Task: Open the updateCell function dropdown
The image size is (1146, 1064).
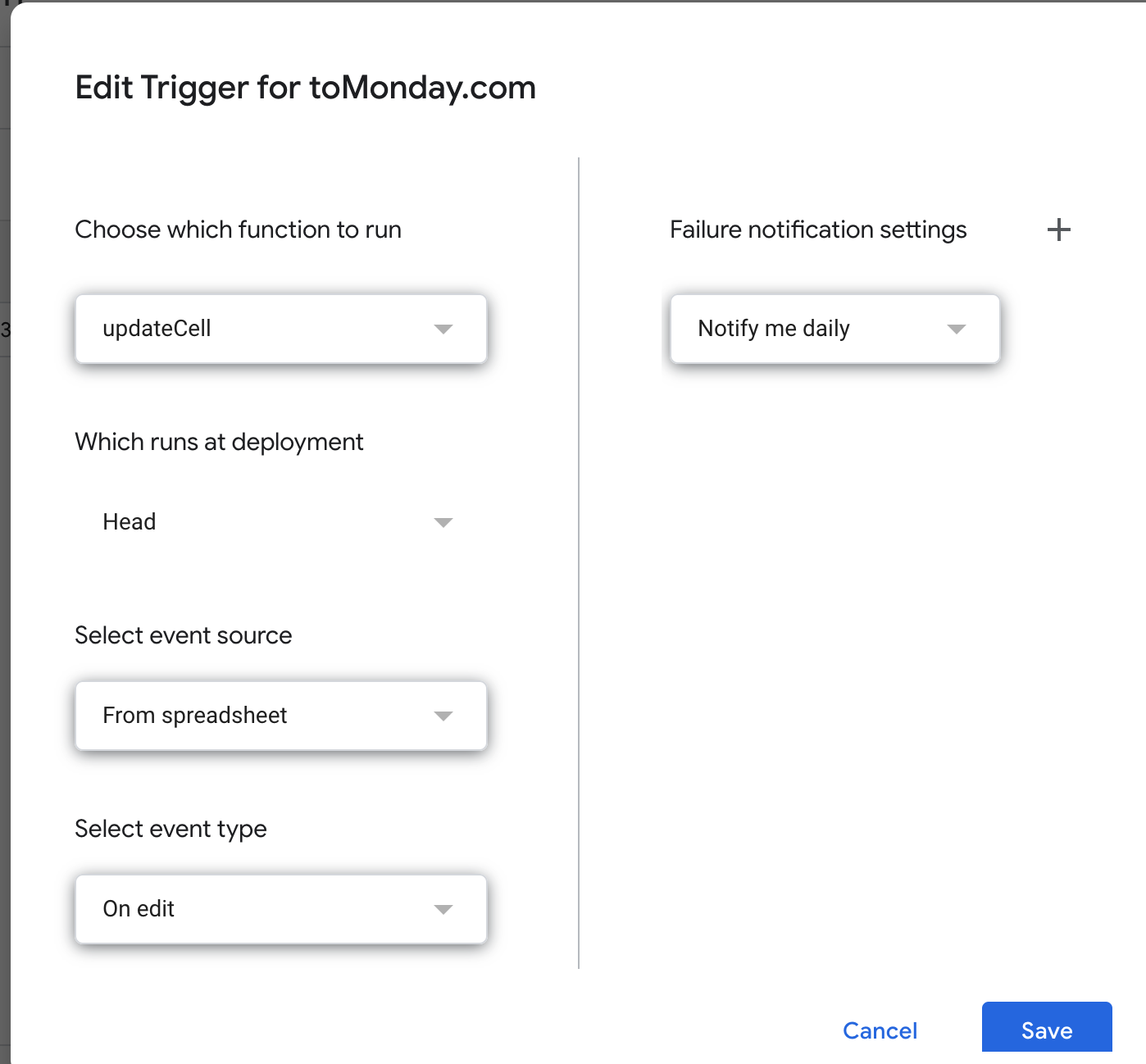Action: (281, 329)
